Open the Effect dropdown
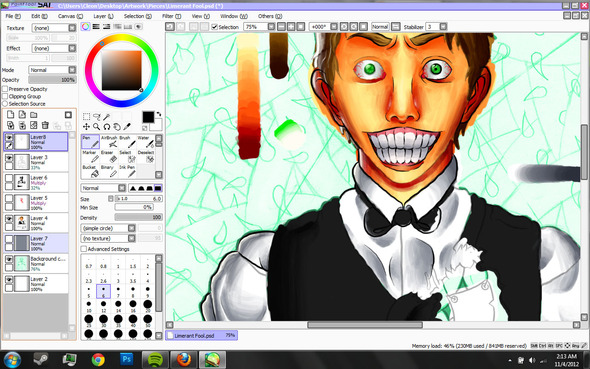Viewport: 590px width, 369px height. coord(72,48)
